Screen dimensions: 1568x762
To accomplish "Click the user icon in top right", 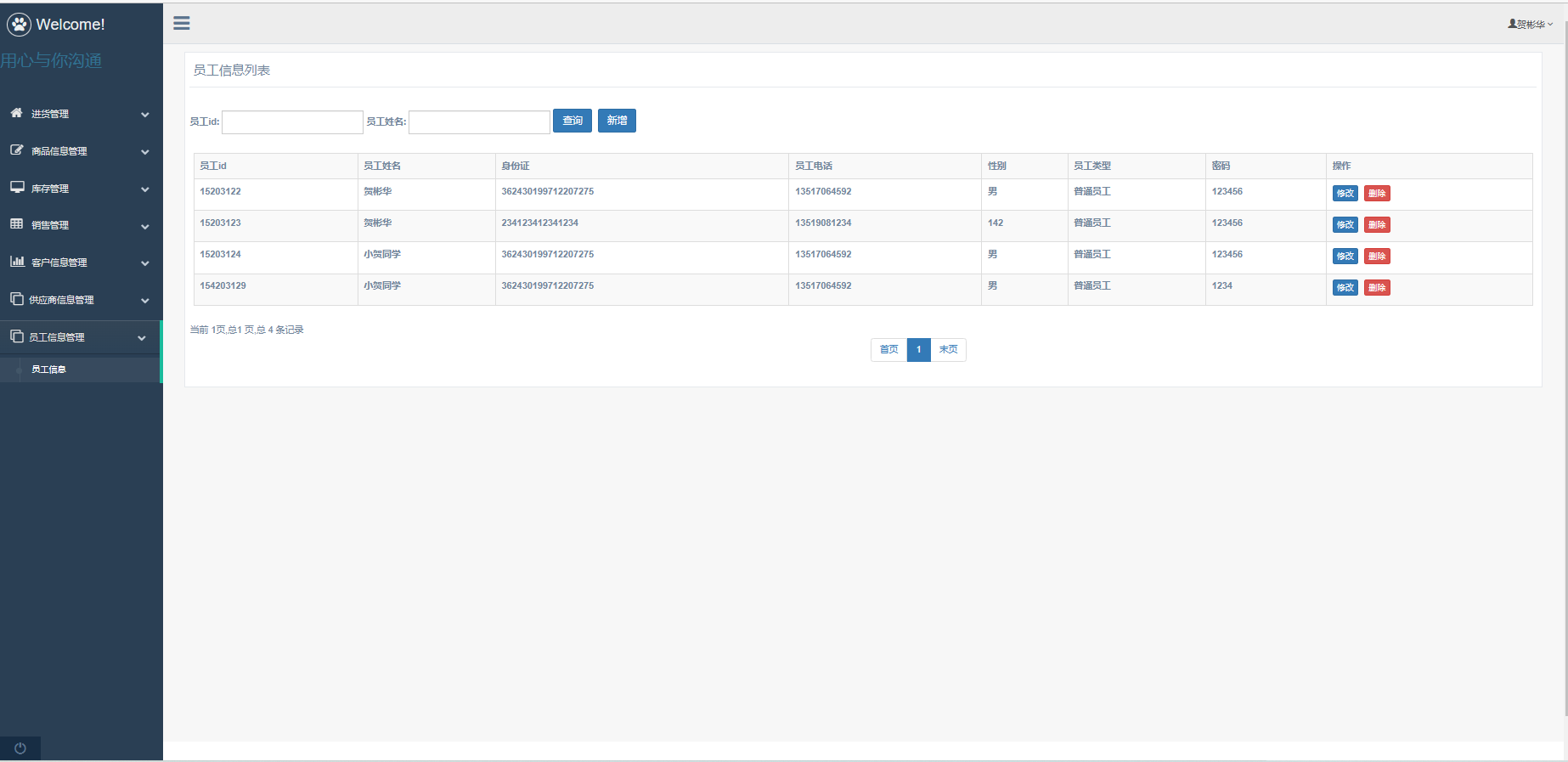I will click(1512, 24).
